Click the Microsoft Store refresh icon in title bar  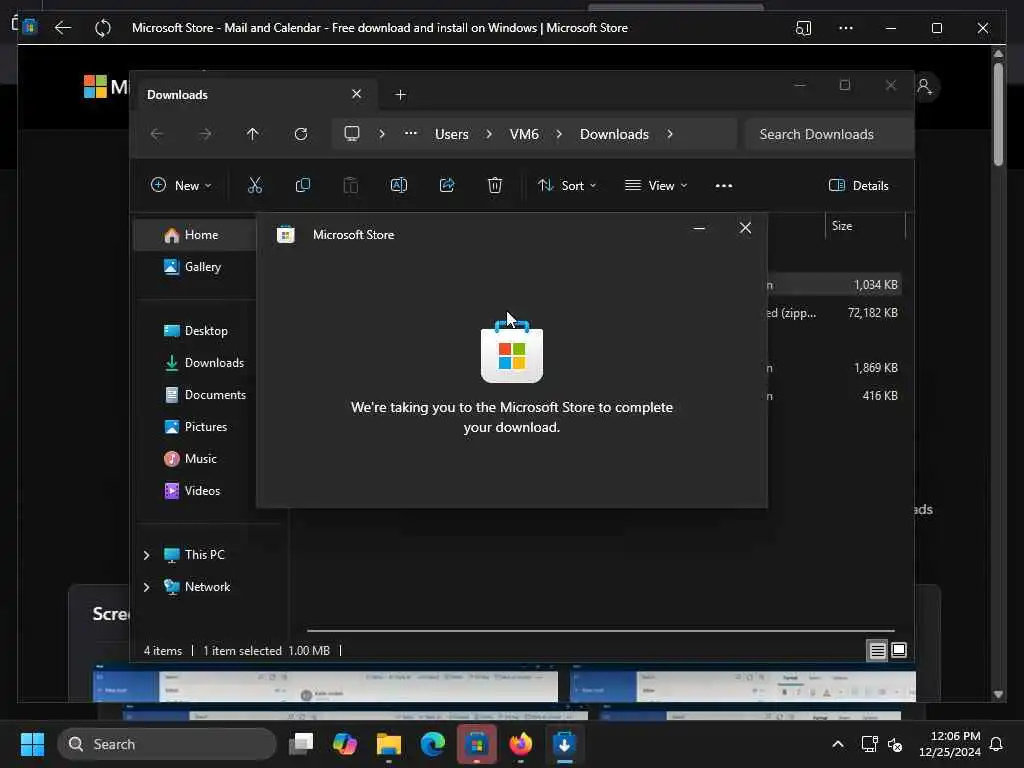click(x=103, y=28)
